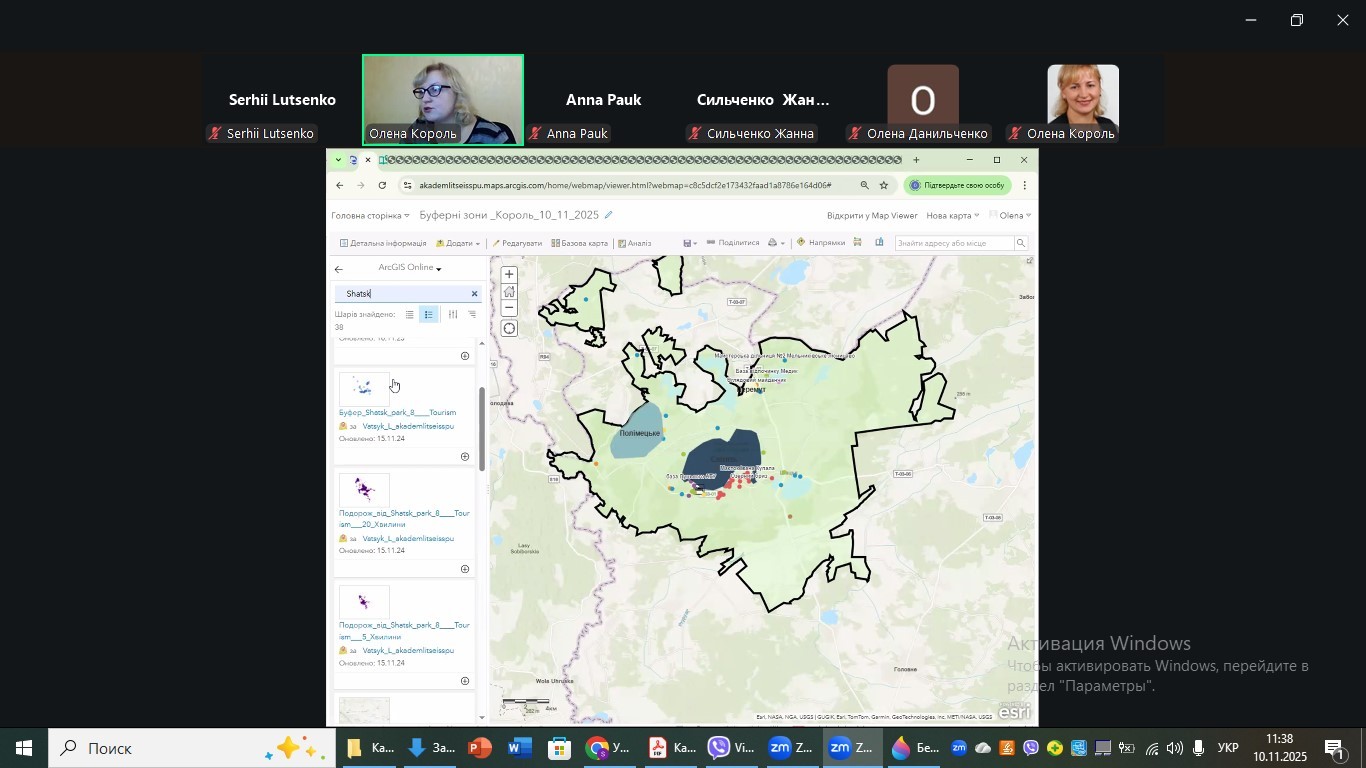Expand the Головна сторінка dropdown
Screen dimensions: 1366x768
click(x=370, y=216)
